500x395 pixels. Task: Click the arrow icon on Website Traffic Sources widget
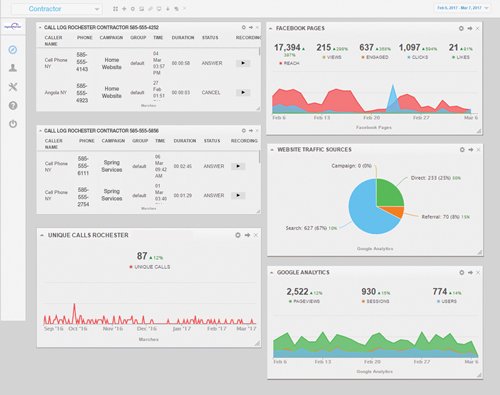(x=470, y=150)
